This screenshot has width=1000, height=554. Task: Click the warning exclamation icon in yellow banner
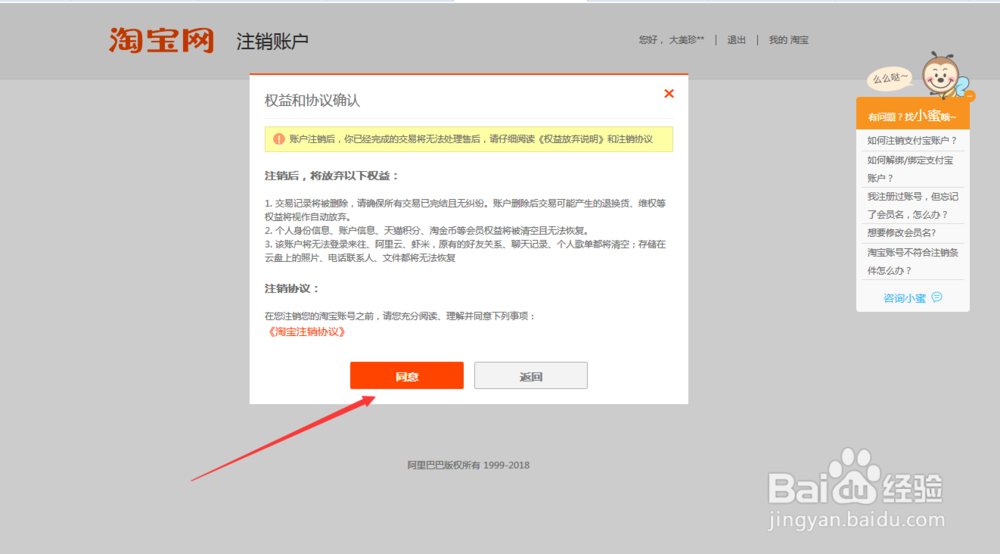(x=279, y=139)
